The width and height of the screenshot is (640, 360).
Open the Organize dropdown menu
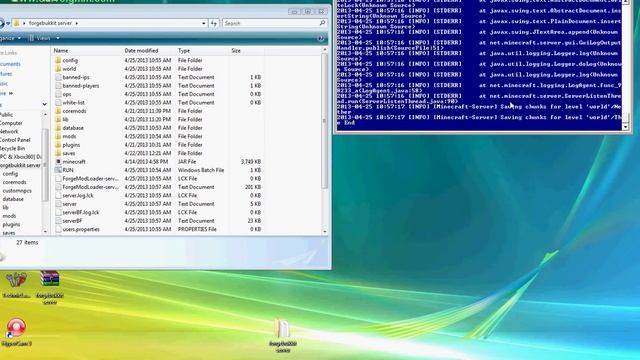[x=11, y=38]
